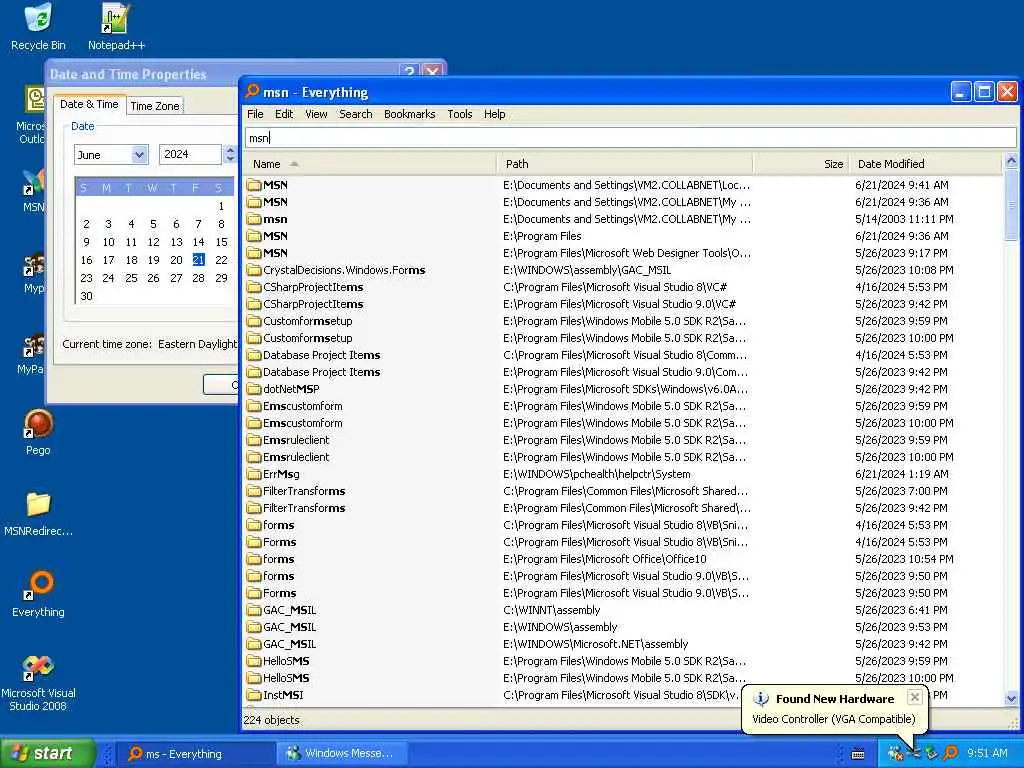Click the Start button
This screenshot has width=1024, height=768.
47,754
